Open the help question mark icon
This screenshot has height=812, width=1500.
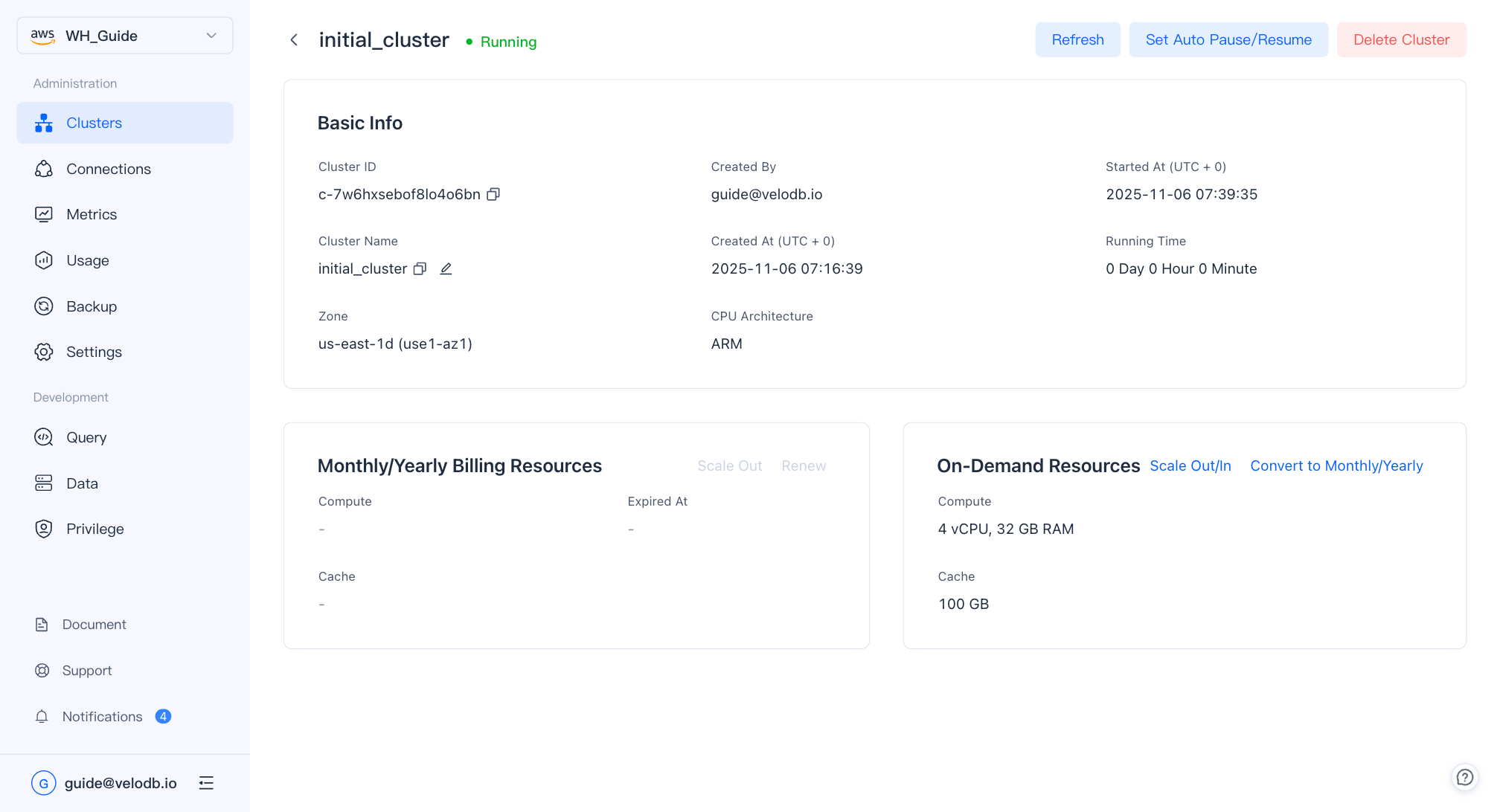coord(1464,777)
